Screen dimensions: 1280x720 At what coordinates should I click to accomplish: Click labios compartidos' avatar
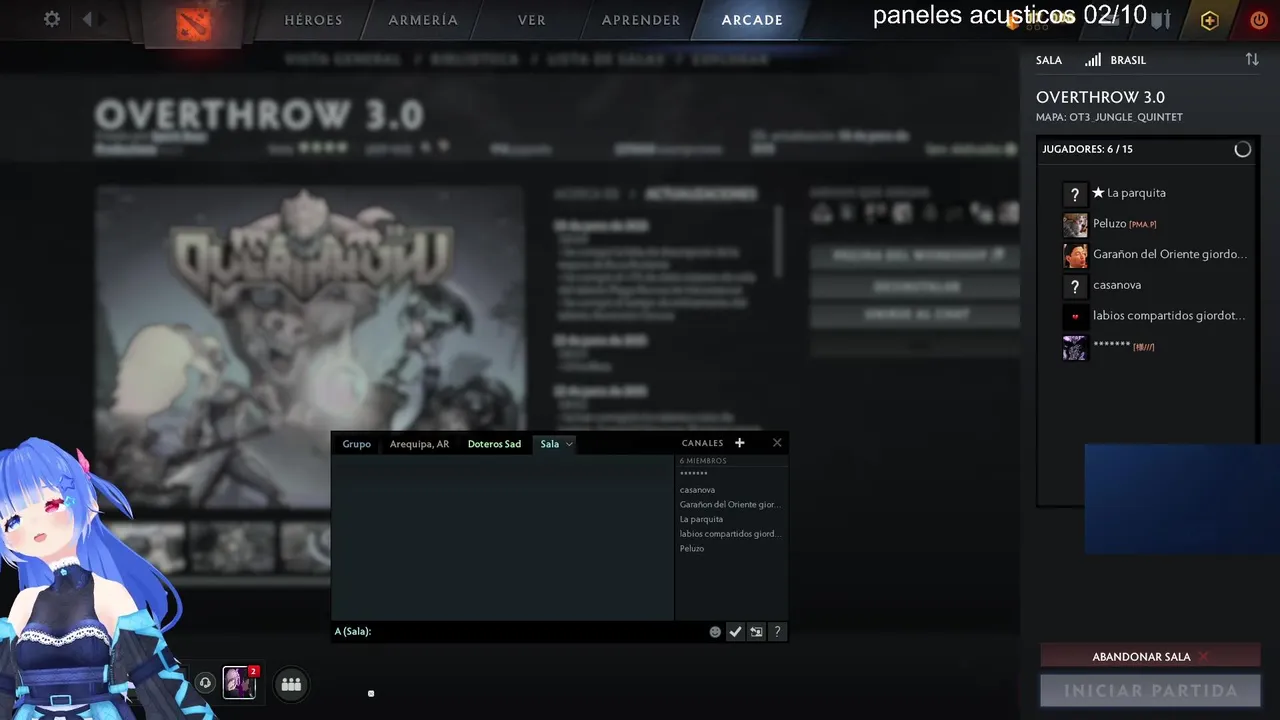pyautogui.click(x=1075, y=317)
